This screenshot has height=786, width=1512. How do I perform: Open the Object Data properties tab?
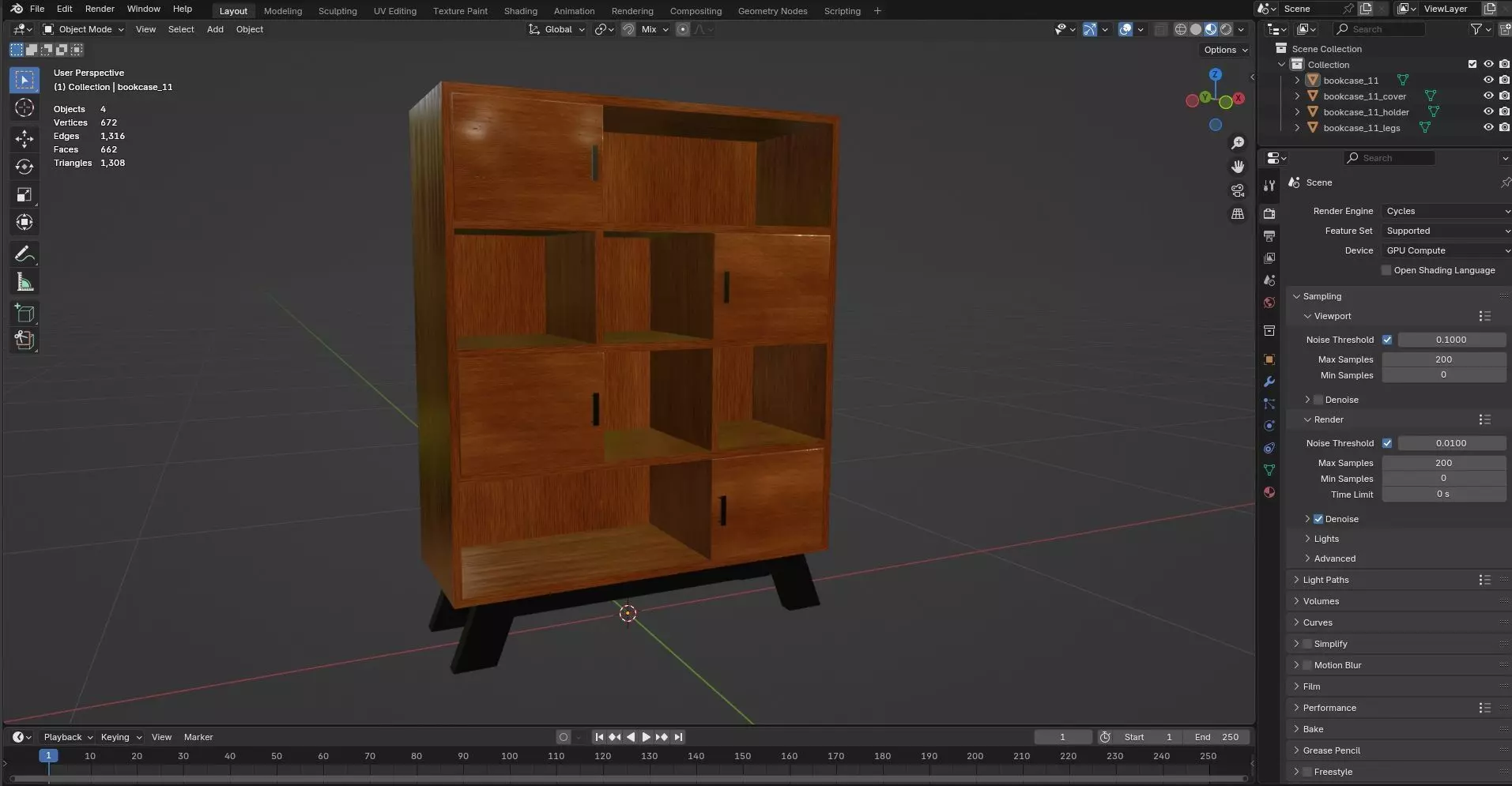point(1269,470)
